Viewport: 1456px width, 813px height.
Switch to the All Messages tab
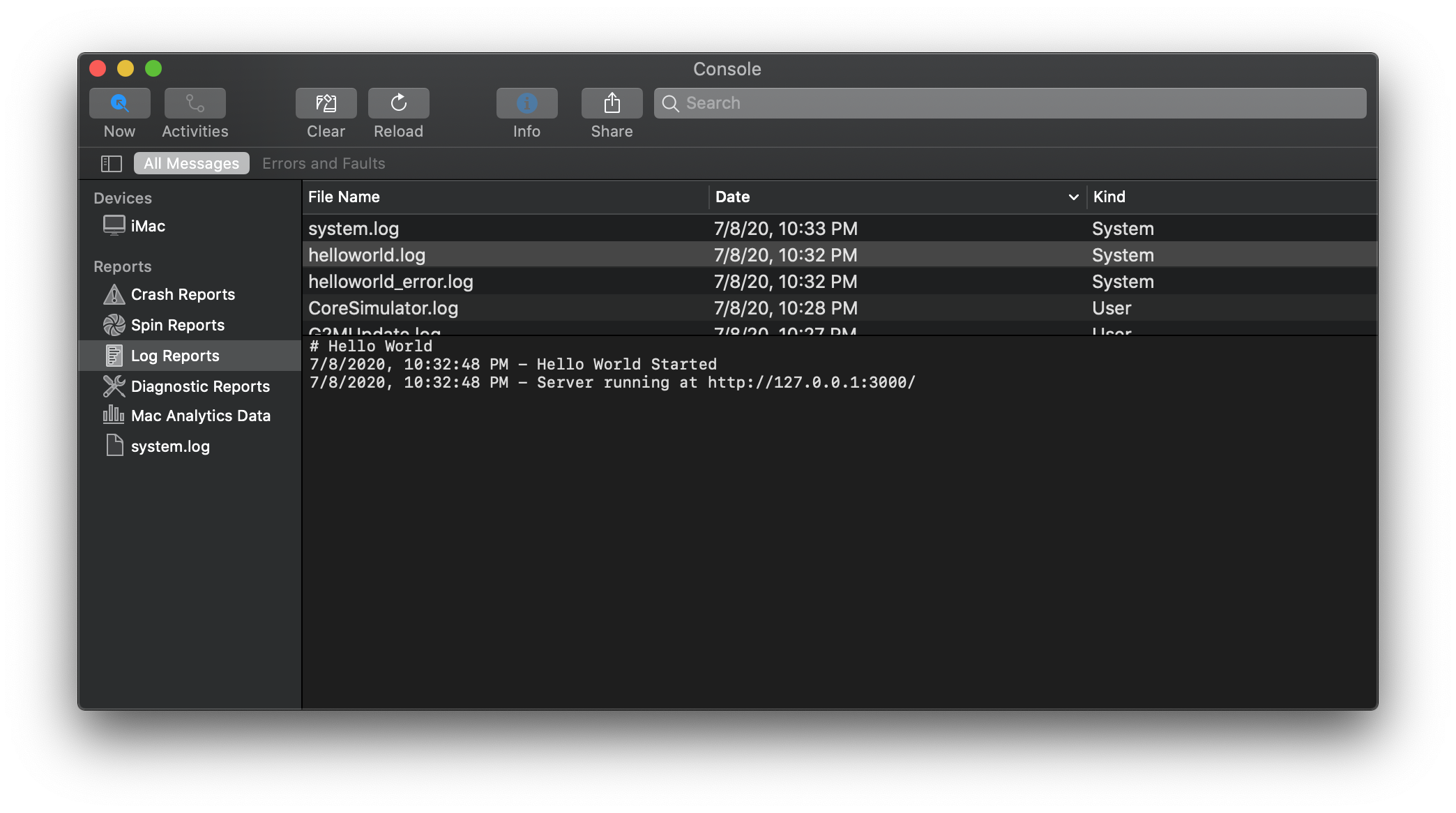pos(190,163)
